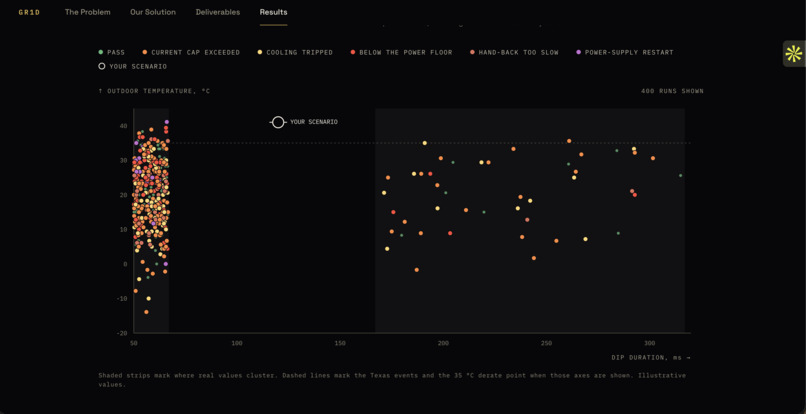
Task: Toggle the Pass legend entry
Action: [112, 52]
